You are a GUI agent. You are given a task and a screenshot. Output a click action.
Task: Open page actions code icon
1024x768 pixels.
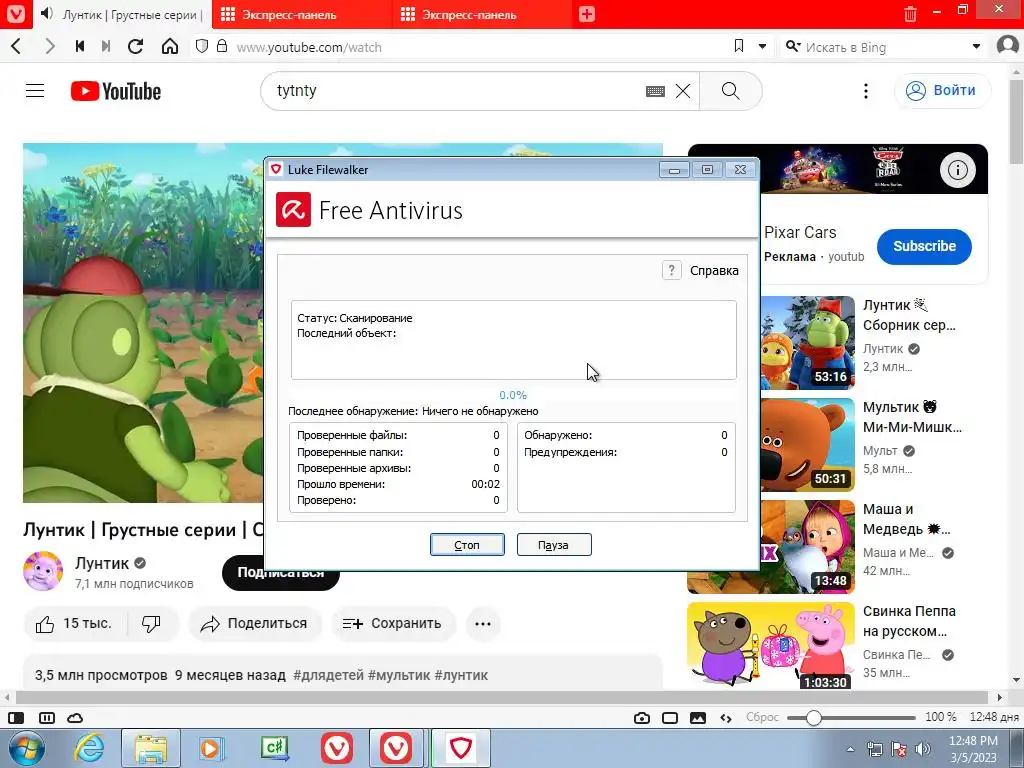coord(726,718)
